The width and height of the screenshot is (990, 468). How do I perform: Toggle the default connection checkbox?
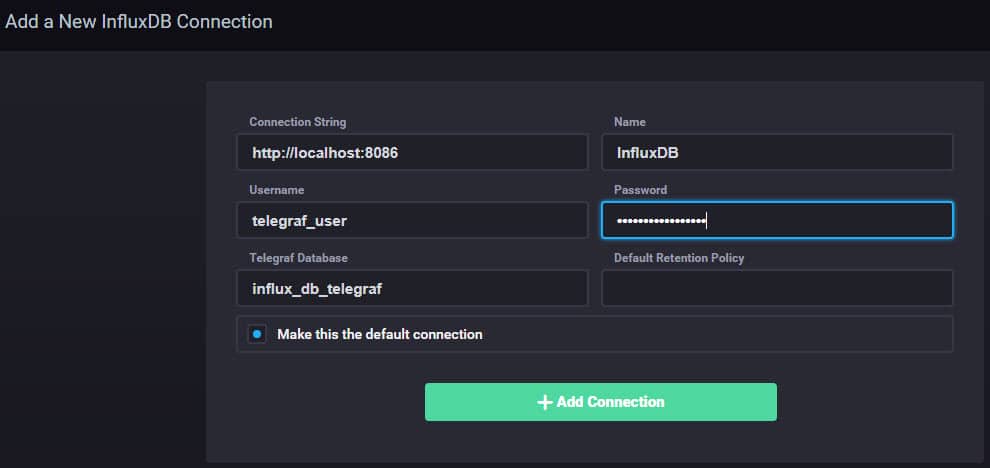click(x=257, y=334)
